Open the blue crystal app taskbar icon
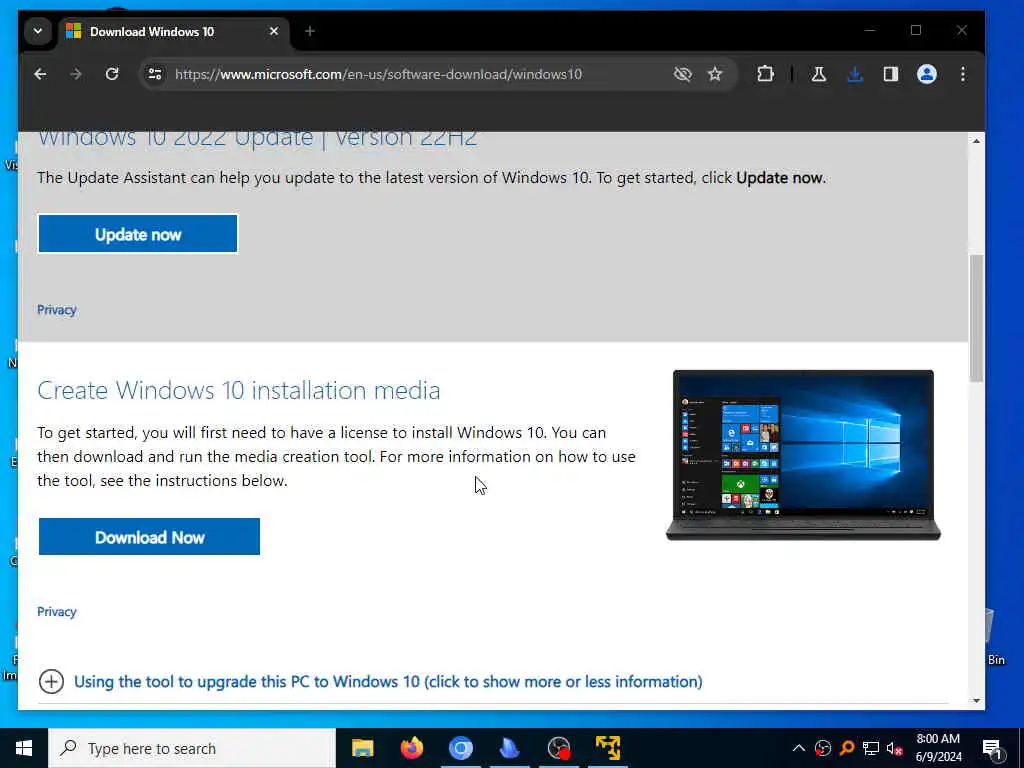Screen dimensions: 1024x768 [510, 748]
